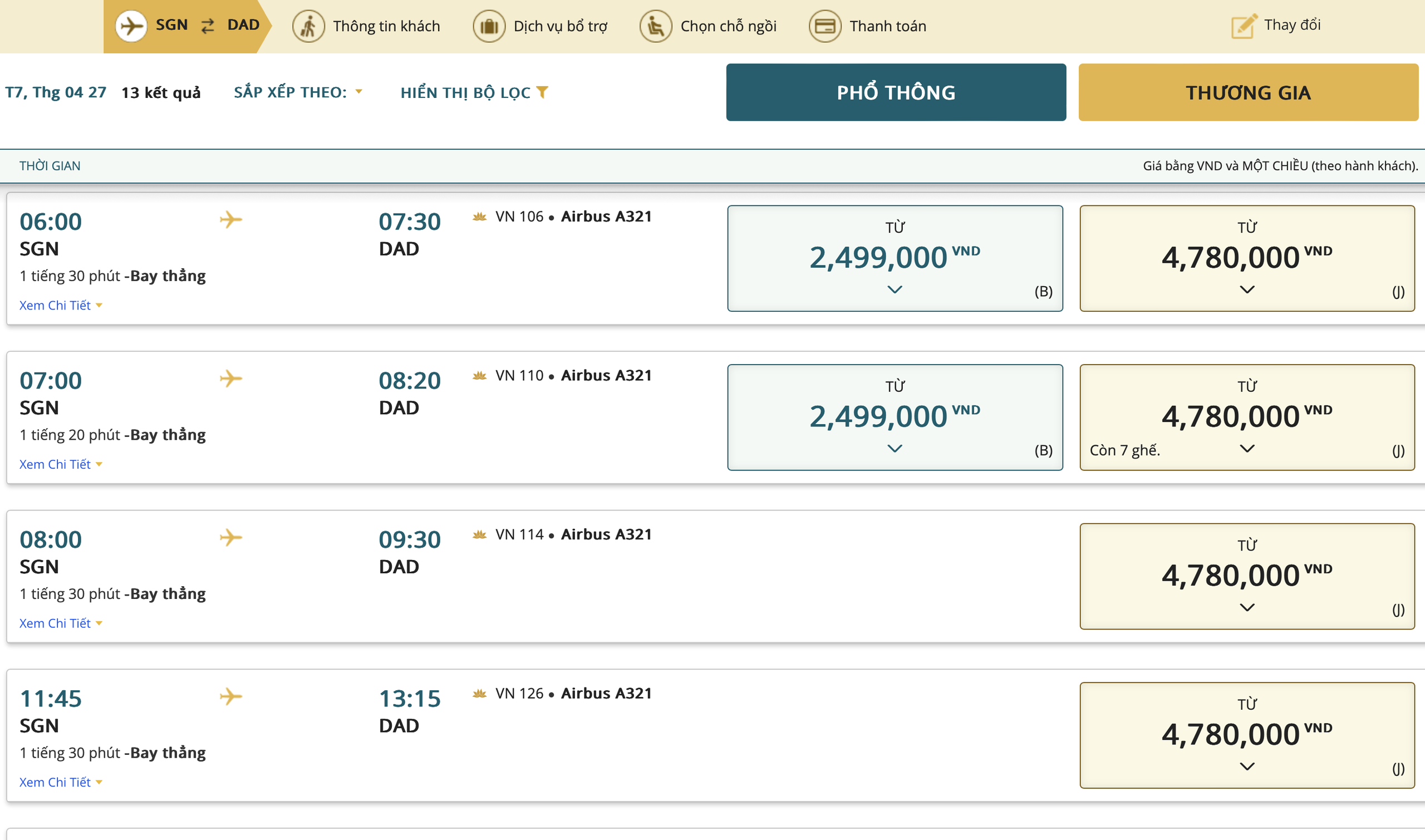
Task: Click the Airbus A321 label for VN 110
Action: coord(606,375)
